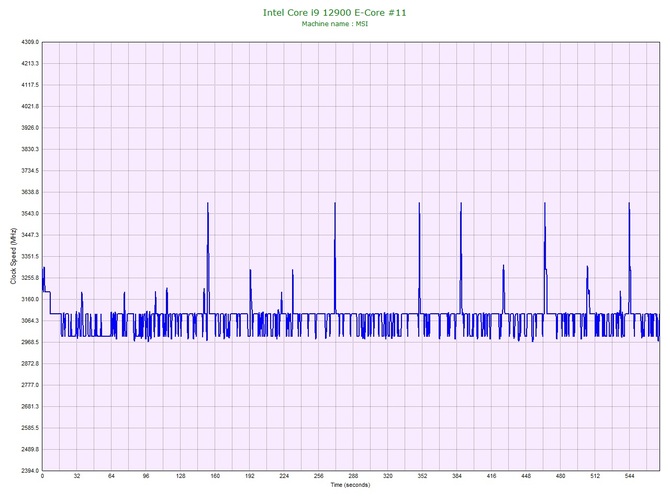The image size is (670, 502).
Task: Click the 'Time (seconds)' axis label
Action: pos(350,485)
